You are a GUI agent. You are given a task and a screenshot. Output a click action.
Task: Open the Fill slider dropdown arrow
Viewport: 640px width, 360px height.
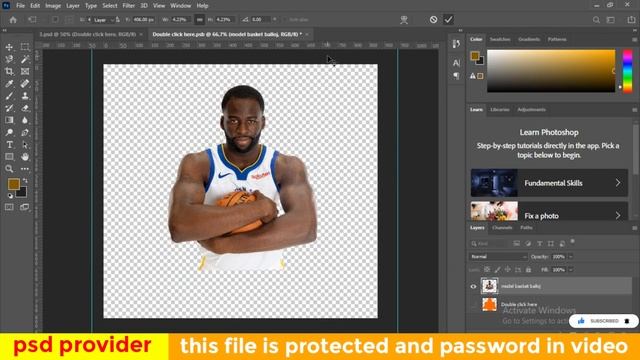point(571,269)
